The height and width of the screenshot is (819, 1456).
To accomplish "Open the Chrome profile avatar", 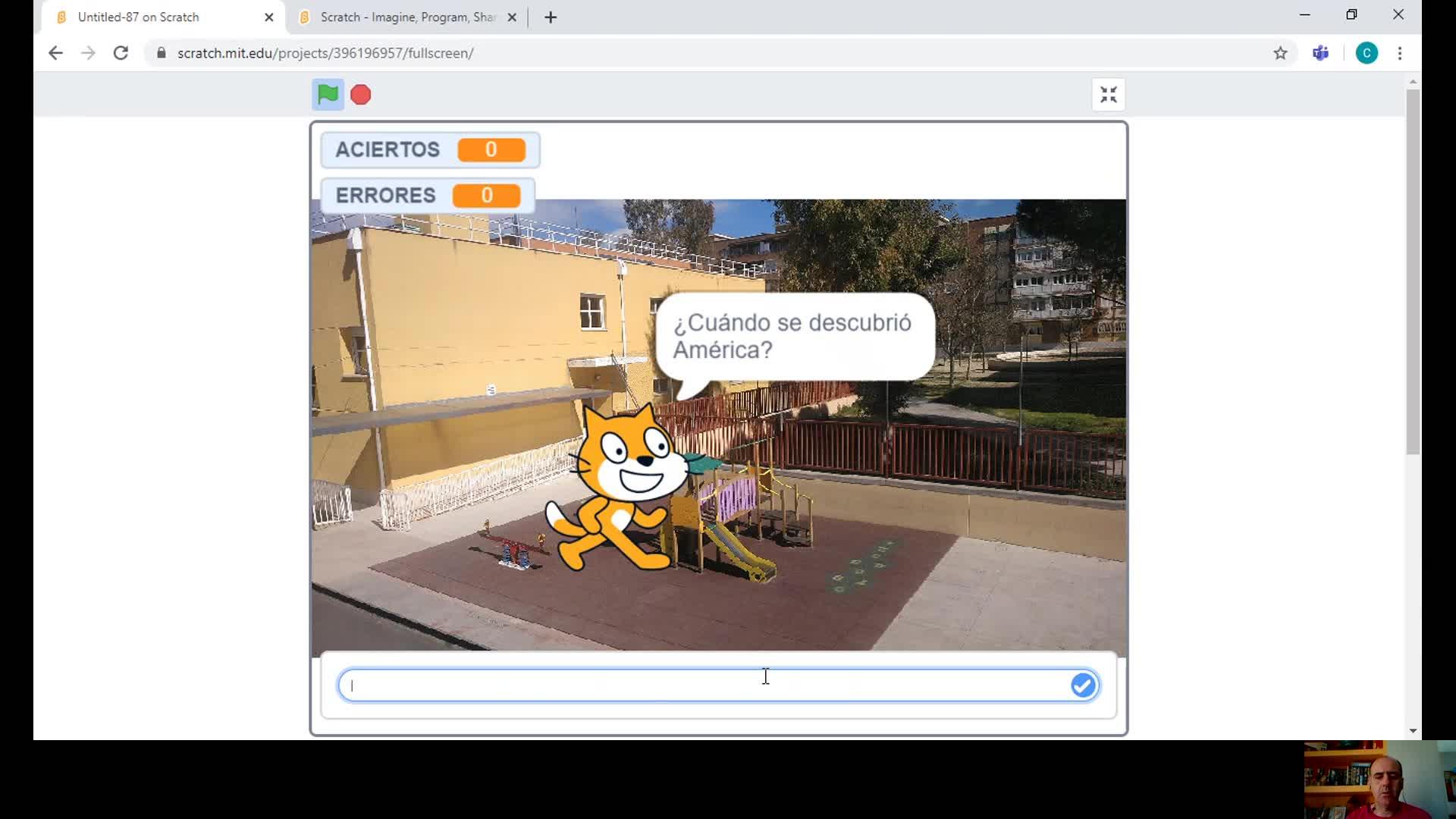I will pos(1367,53).
